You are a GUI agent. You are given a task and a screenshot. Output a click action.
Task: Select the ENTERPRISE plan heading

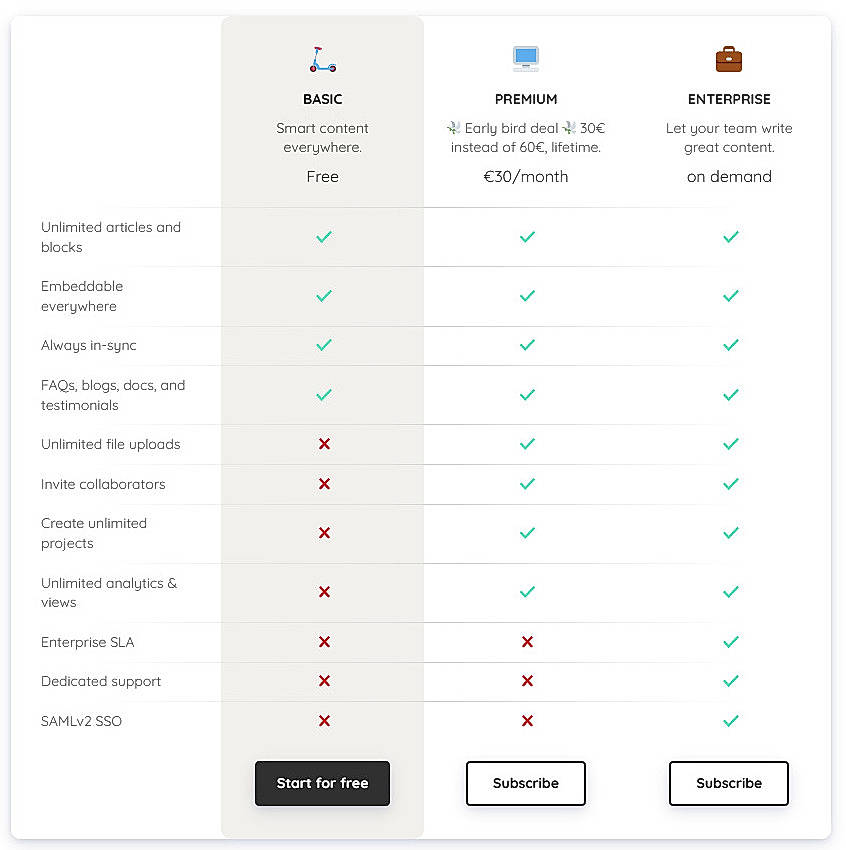click(729, 99)
